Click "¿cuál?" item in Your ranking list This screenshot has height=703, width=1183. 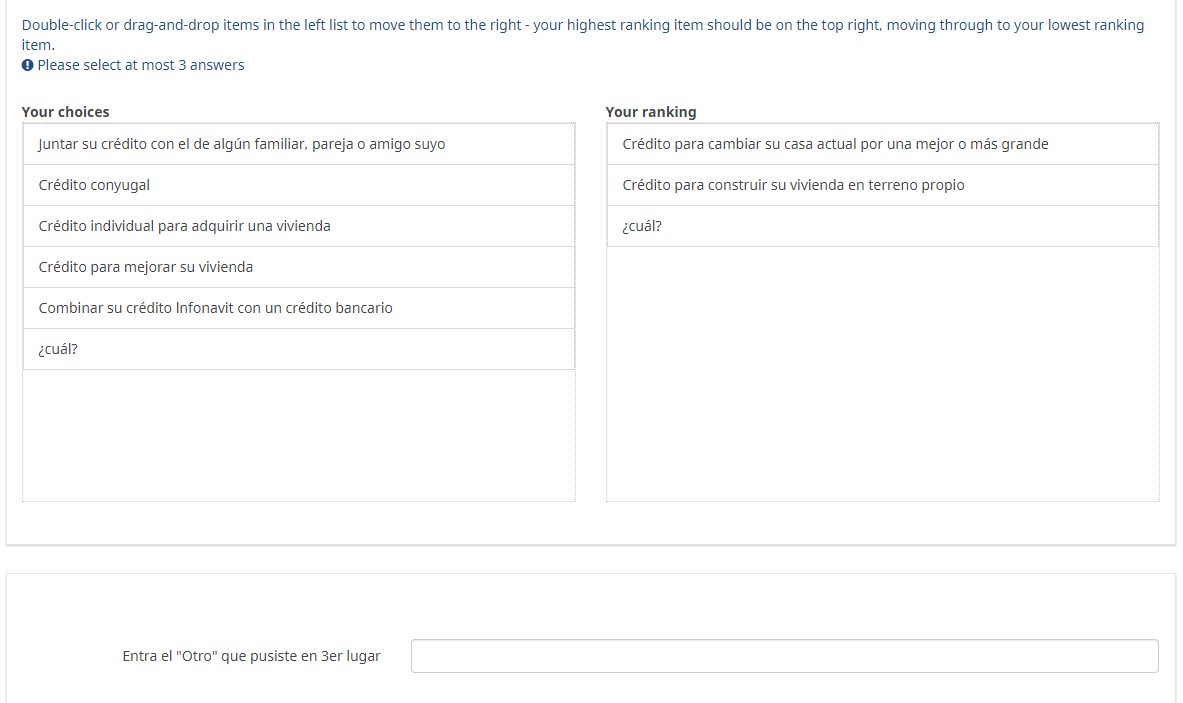[x=642, y=226]
